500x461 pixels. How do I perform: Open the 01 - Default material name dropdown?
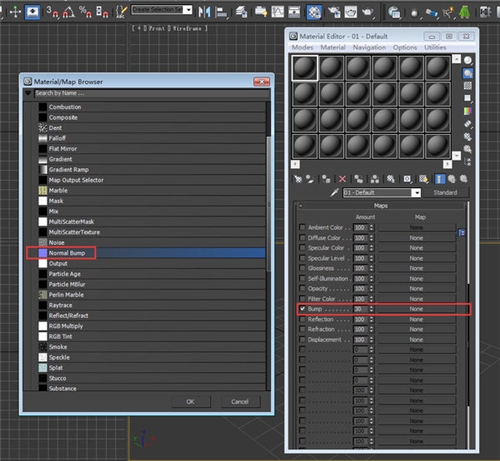coord(416,193)
